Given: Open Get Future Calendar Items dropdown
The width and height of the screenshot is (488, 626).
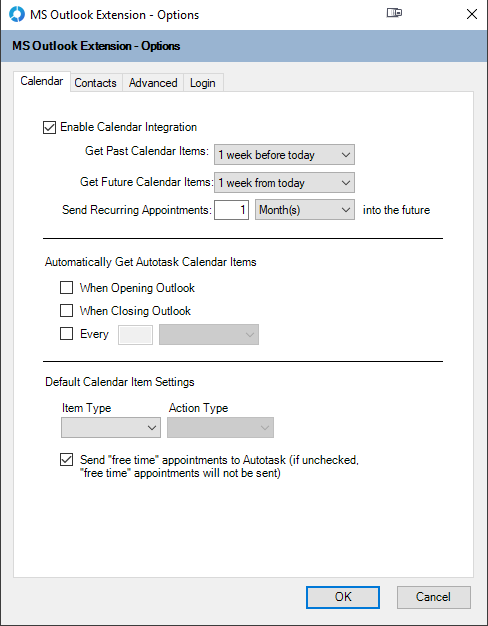Looking at the screenshot, I should pos(284,182).
